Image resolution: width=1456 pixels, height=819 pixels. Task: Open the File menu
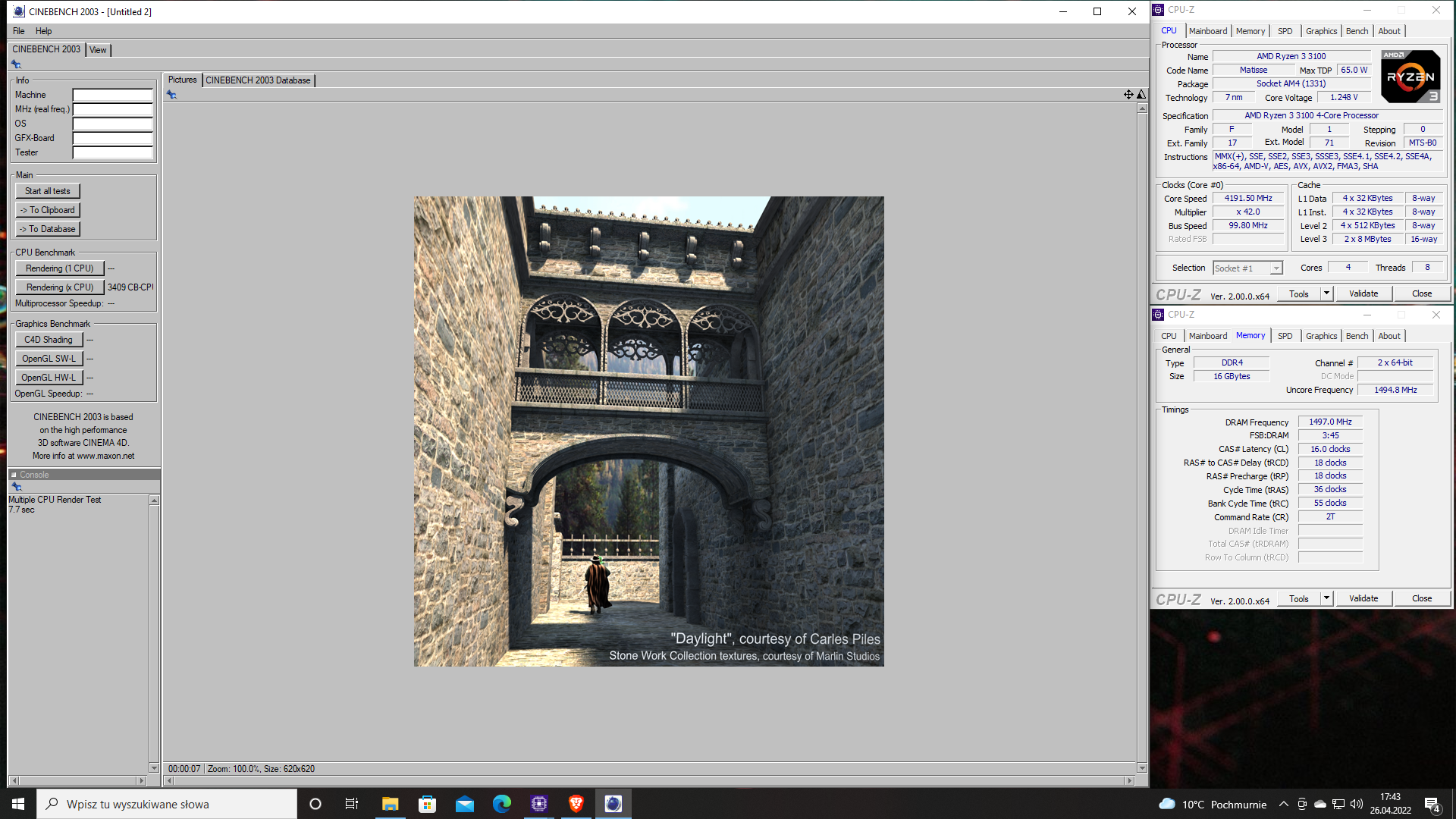[19, 31]
